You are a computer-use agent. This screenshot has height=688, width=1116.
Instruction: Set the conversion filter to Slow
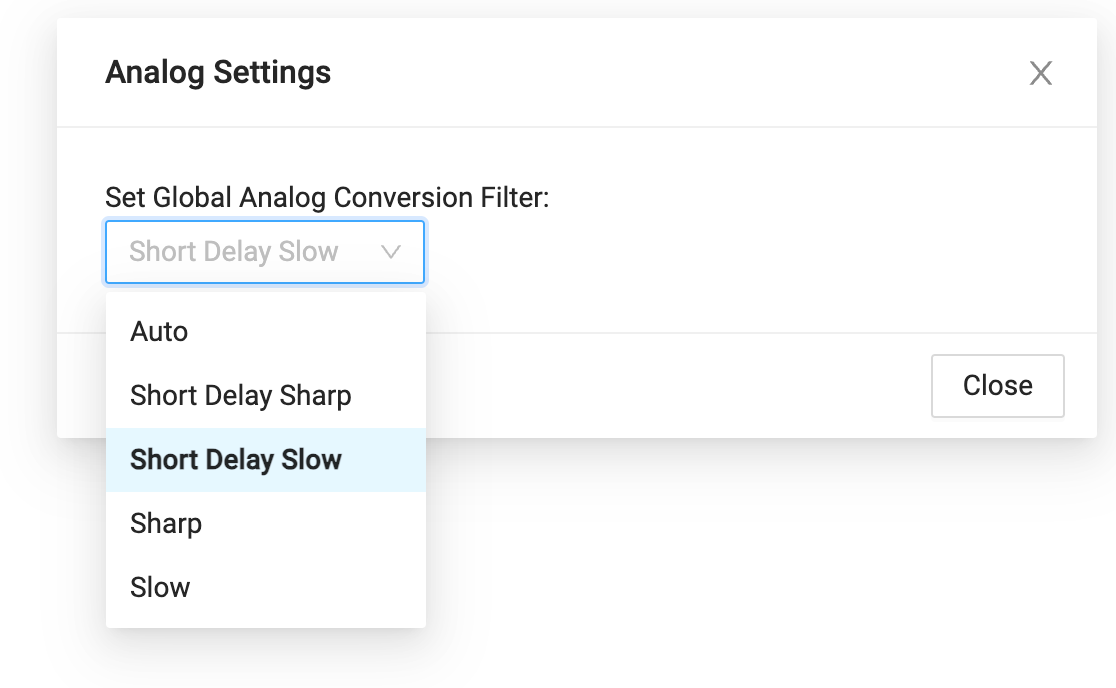pos(160,588)
